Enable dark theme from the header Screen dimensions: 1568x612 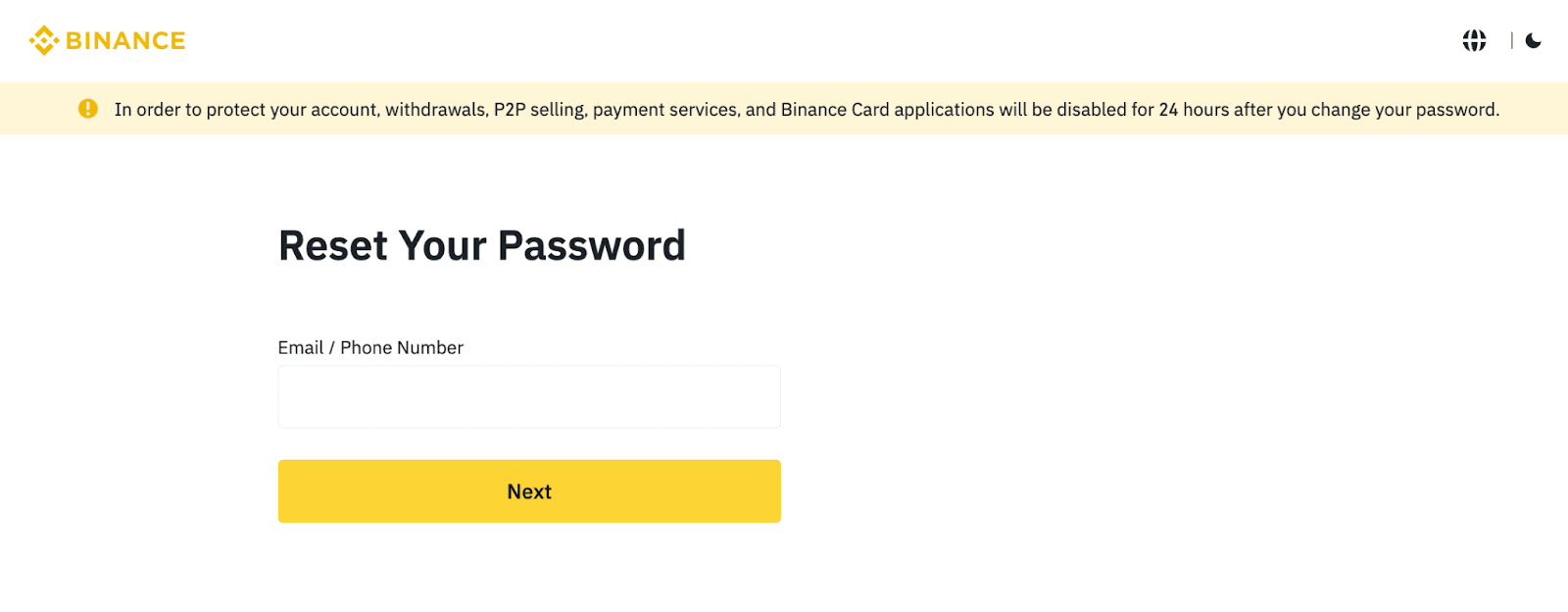pyautogui.click(x=1534, y=40)
